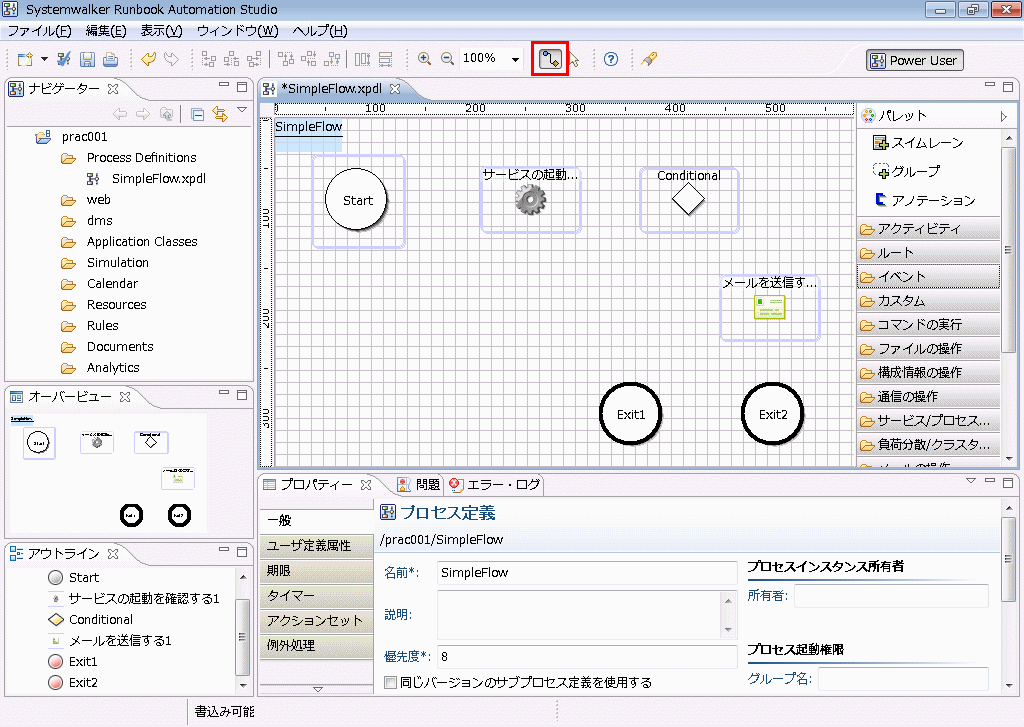The width and height of the screenshot is (1024, 727).
Task: Click the Zoom out magnifier icon
Action: point(447,59)
